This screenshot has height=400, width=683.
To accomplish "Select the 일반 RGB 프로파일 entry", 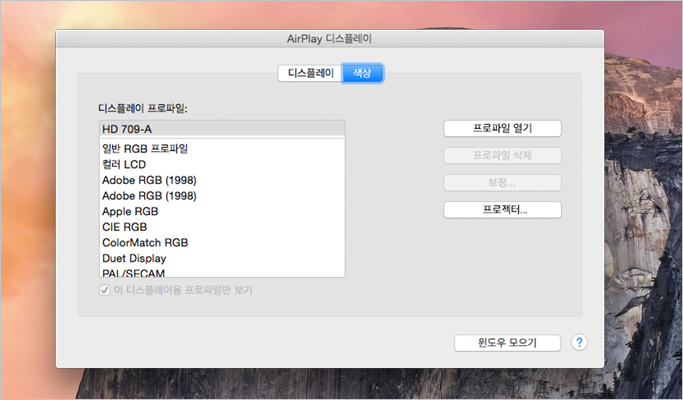I will pos(222,149).
